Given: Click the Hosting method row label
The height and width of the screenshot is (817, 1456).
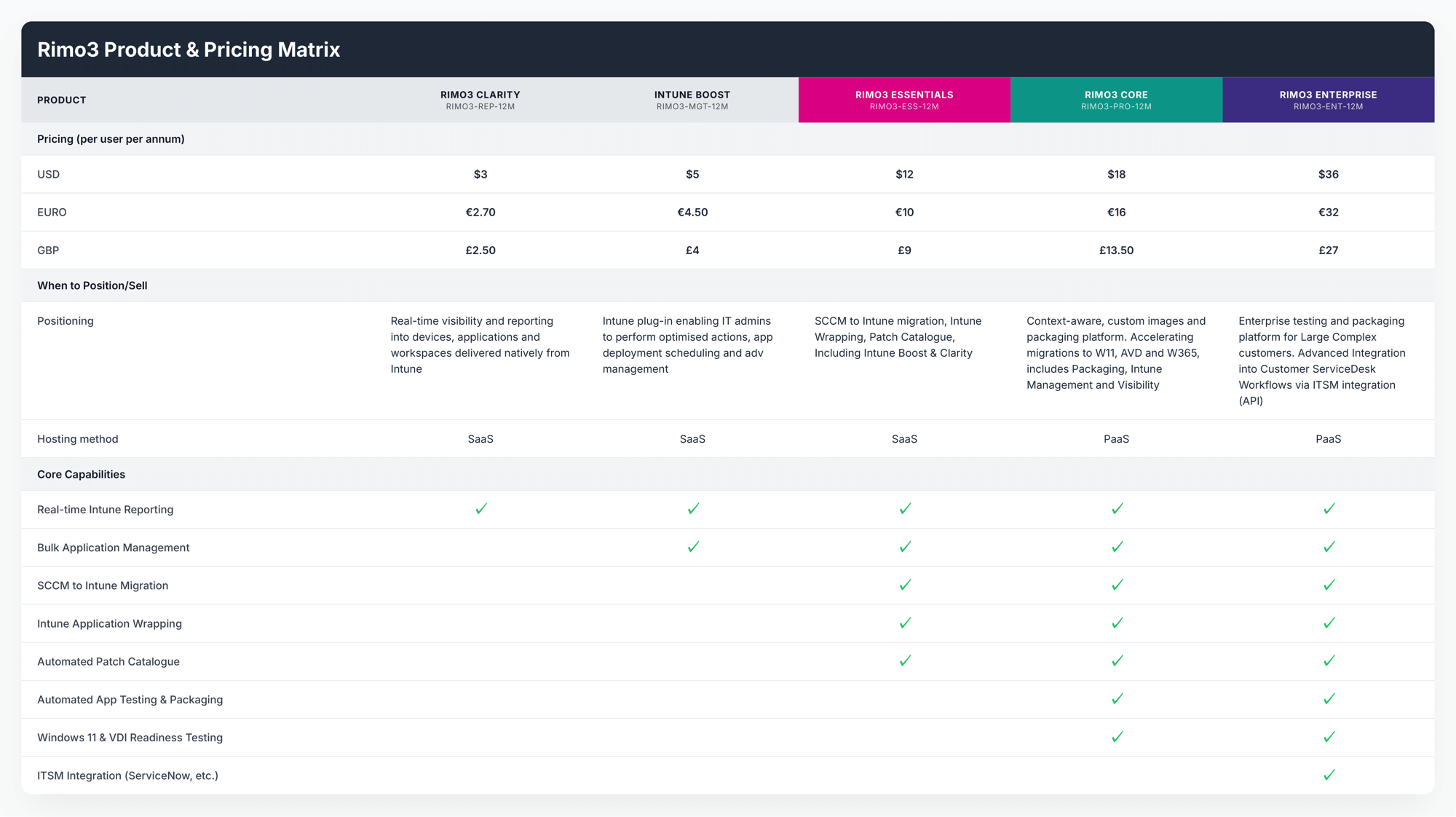Looking at the screenshot, I should (78, 439).
